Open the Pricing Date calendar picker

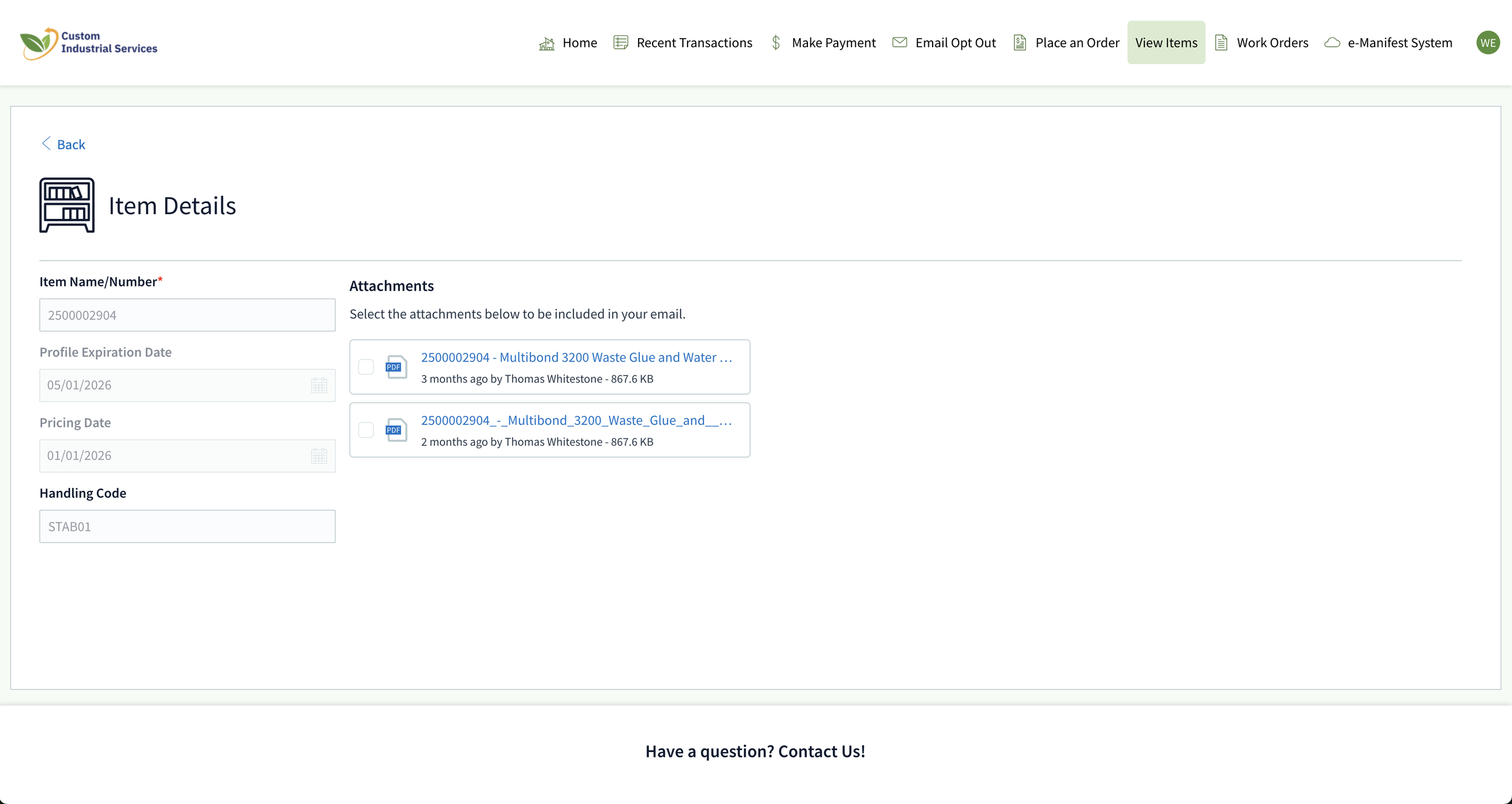coord(319,456)
